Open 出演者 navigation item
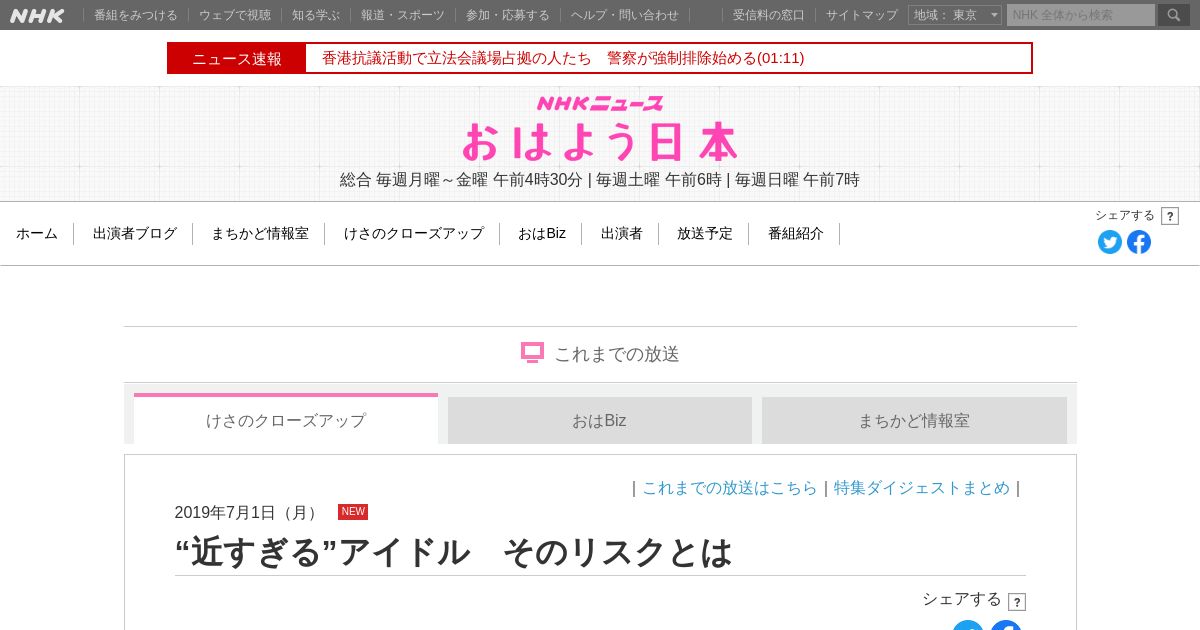Image resolution: width=1200 pixels, height=630 pixels. click(x=622, y=233)
